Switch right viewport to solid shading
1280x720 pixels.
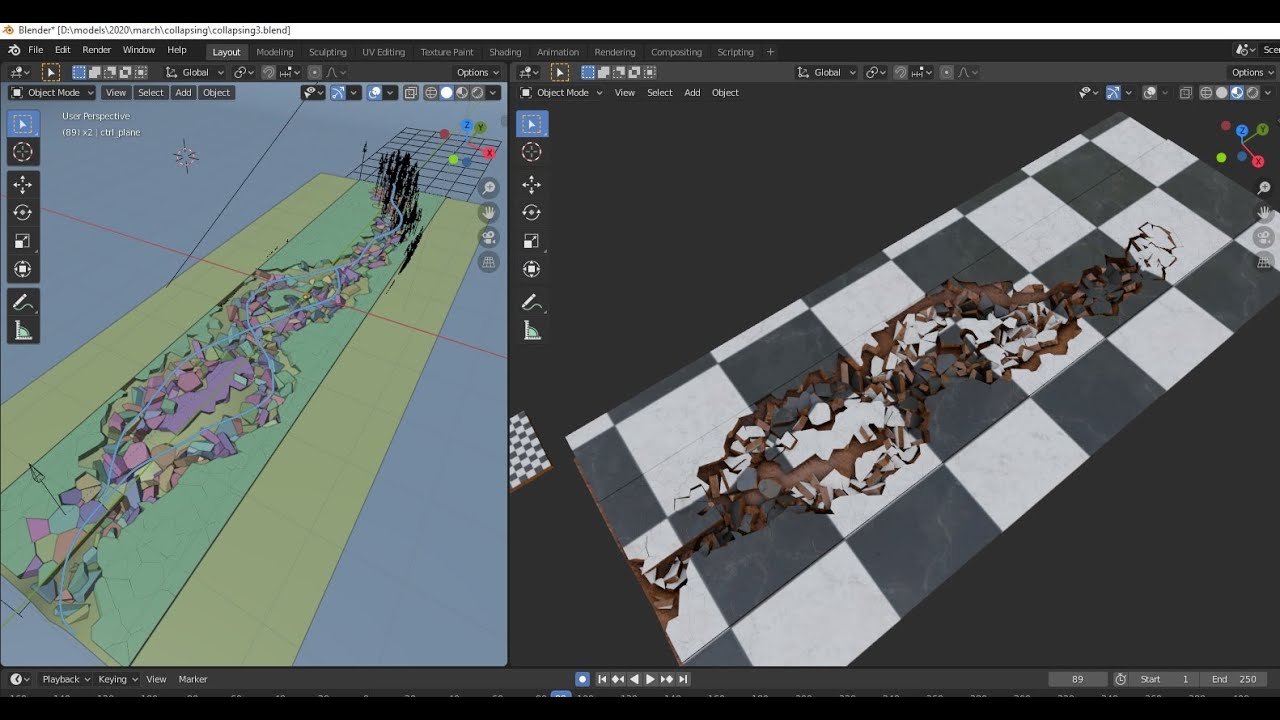coord(1221,92)
